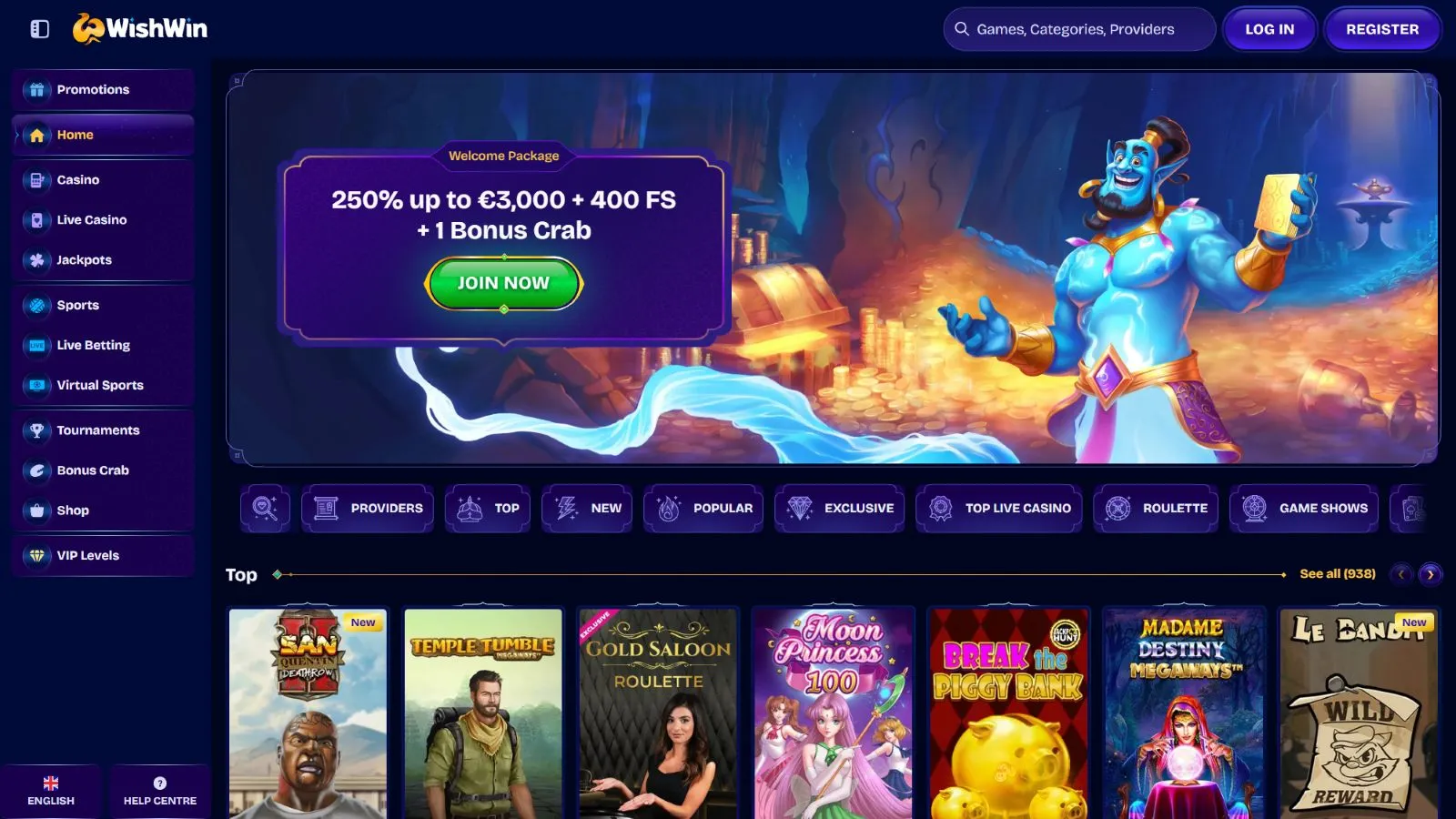Open the Help Centre question mark icon
The height and width of the screenshot is (819, 1456).
[x=160, y=784]
